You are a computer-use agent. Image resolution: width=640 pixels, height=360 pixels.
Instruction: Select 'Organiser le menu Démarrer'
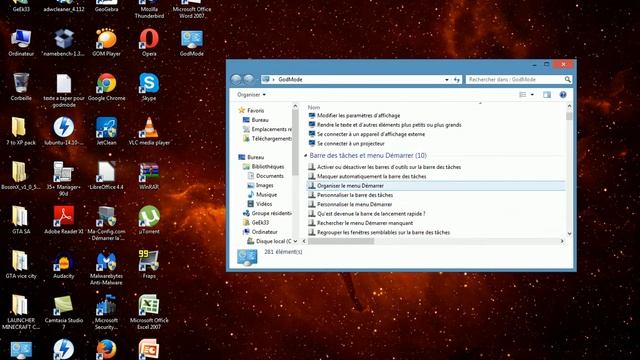436,186
